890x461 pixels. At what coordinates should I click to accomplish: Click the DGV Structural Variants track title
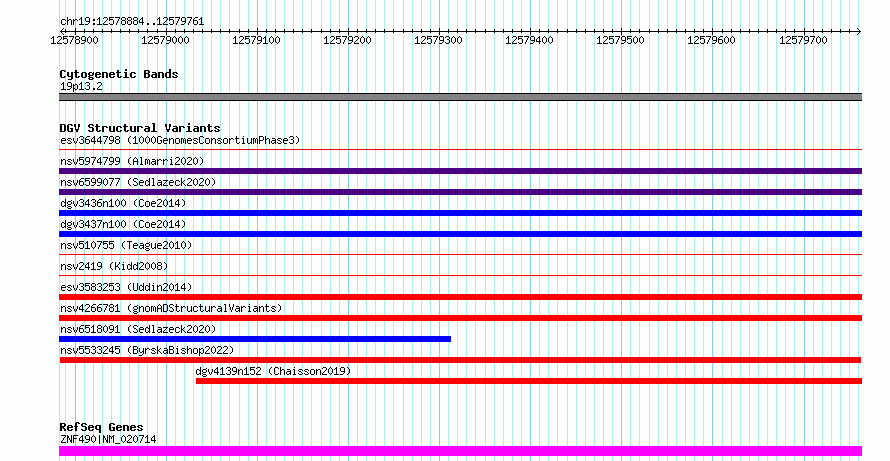[140, 128]
